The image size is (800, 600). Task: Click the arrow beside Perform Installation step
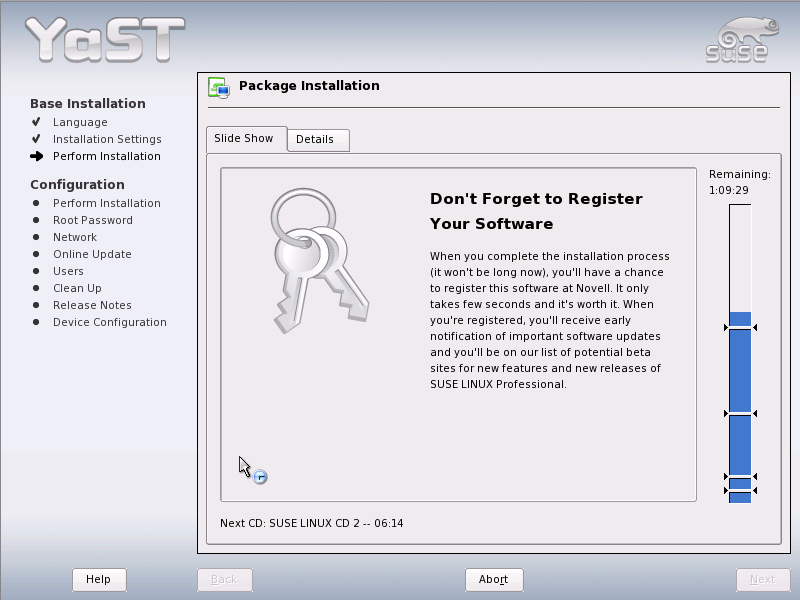point(36,156)
